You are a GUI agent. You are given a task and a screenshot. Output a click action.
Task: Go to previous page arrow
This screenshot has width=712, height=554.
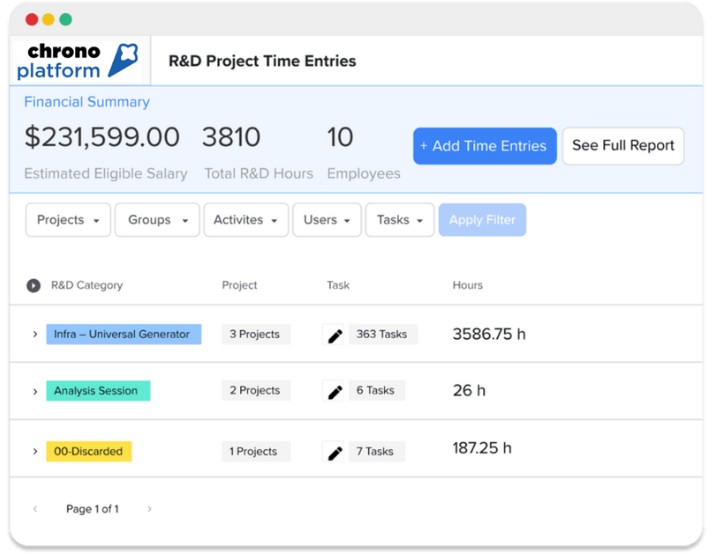pos(35,509)
